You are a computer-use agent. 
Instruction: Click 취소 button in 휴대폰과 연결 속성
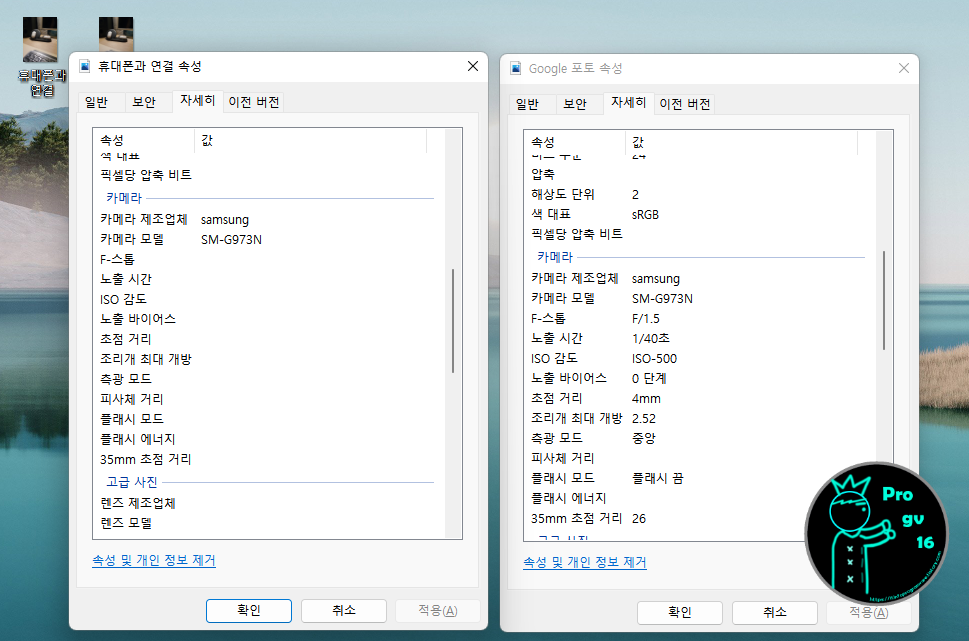pos(344,611)
